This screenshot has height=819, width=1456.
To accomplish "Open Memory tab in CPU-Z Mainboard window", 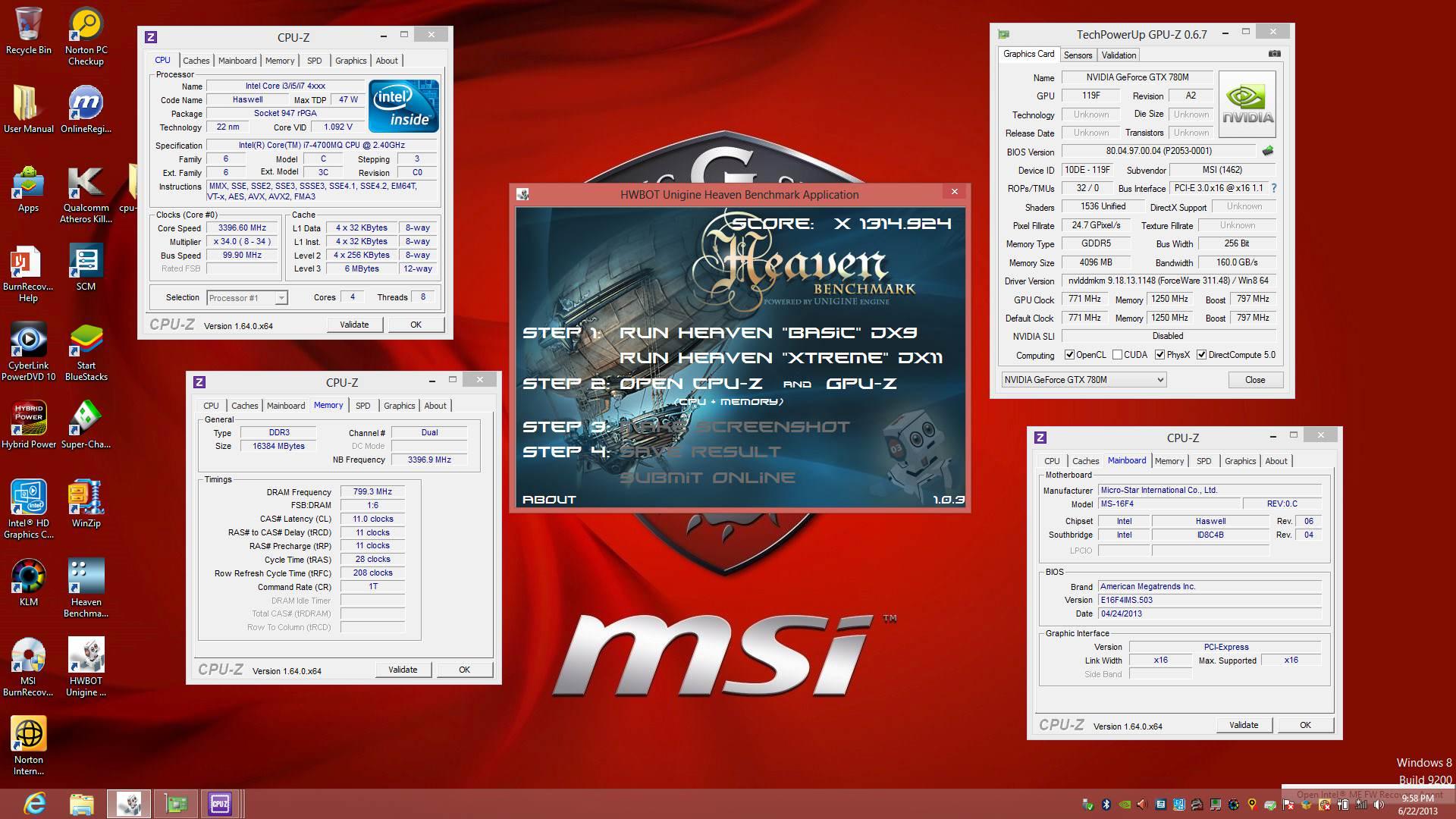I will click(x=1169, y=461).
